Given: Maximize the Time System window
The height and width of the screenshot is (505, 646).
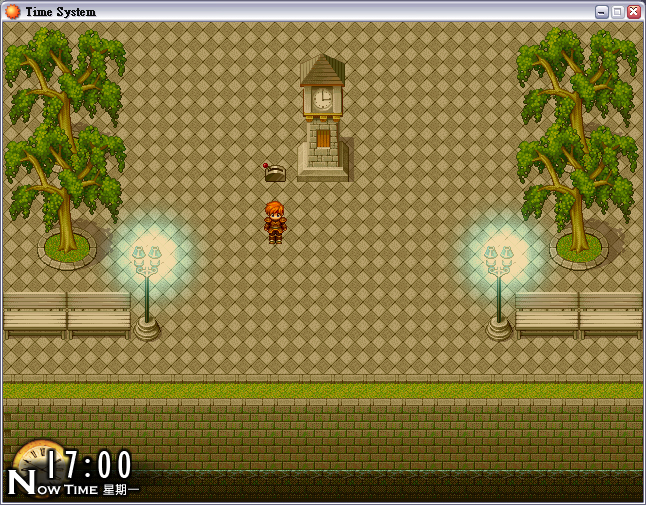Looking at the screenshot, I should [x=618, y=12].
